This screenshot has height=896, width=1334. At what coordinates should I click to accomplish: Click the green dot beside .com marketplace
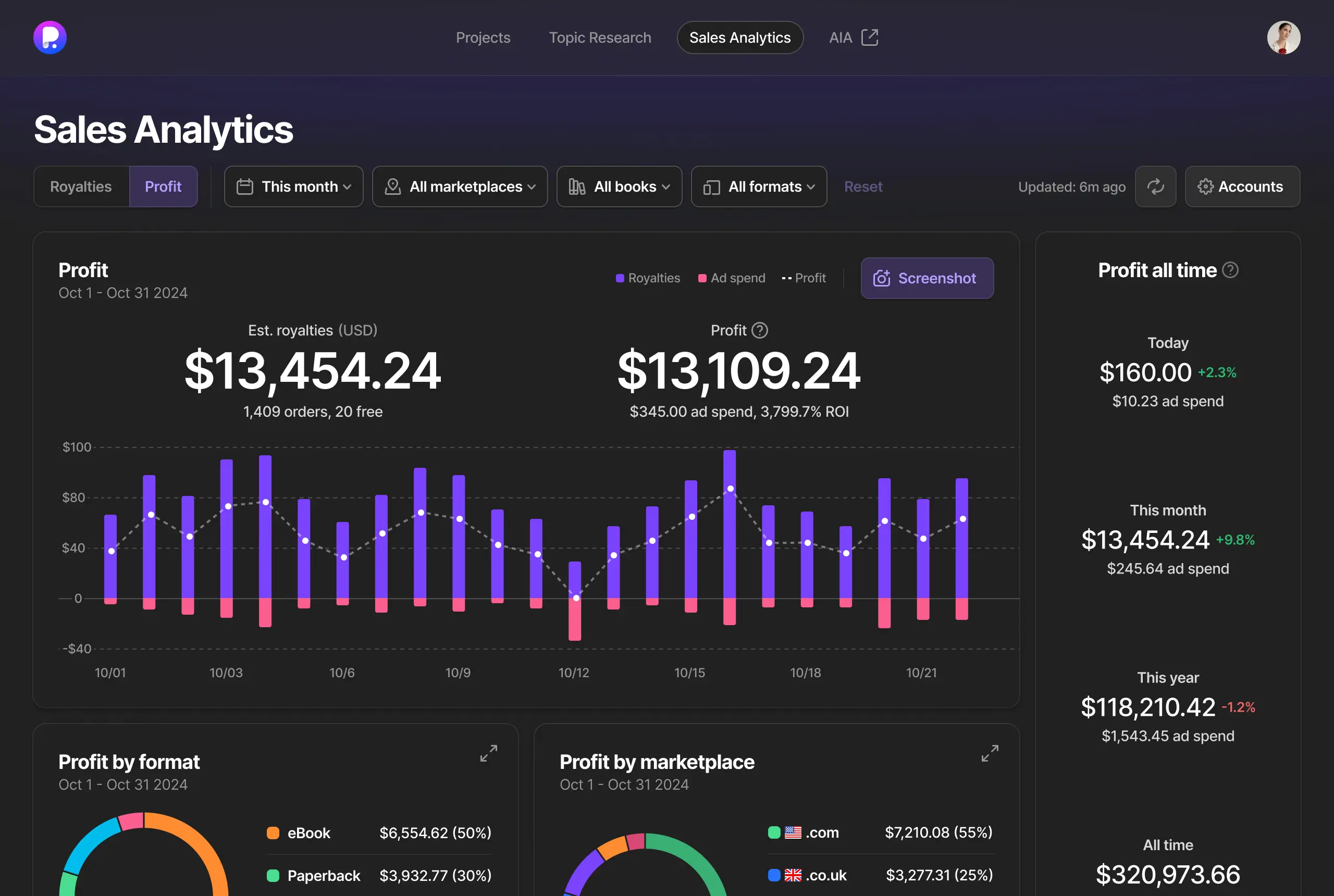pos(774,832)
